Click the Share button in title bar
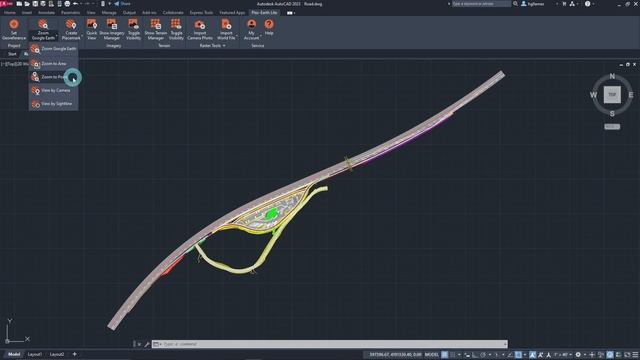This screenshot has width=640, height=360. [x=122, y=4]
